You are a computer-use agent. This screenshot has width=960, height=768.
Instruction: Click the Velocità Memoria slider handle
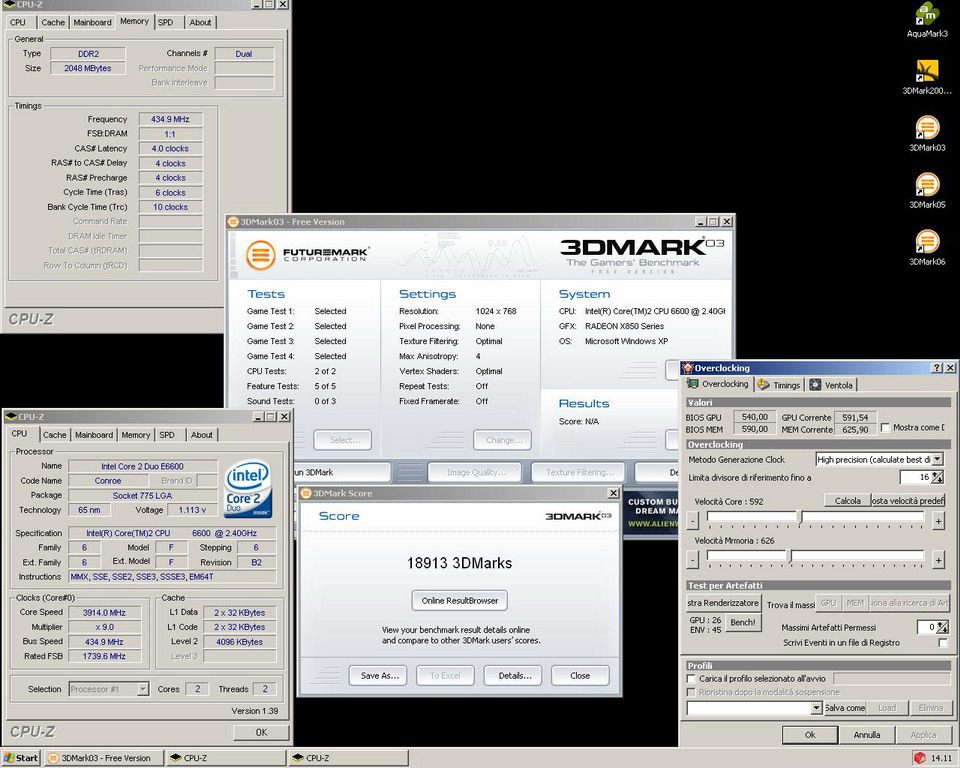(789, 556)
